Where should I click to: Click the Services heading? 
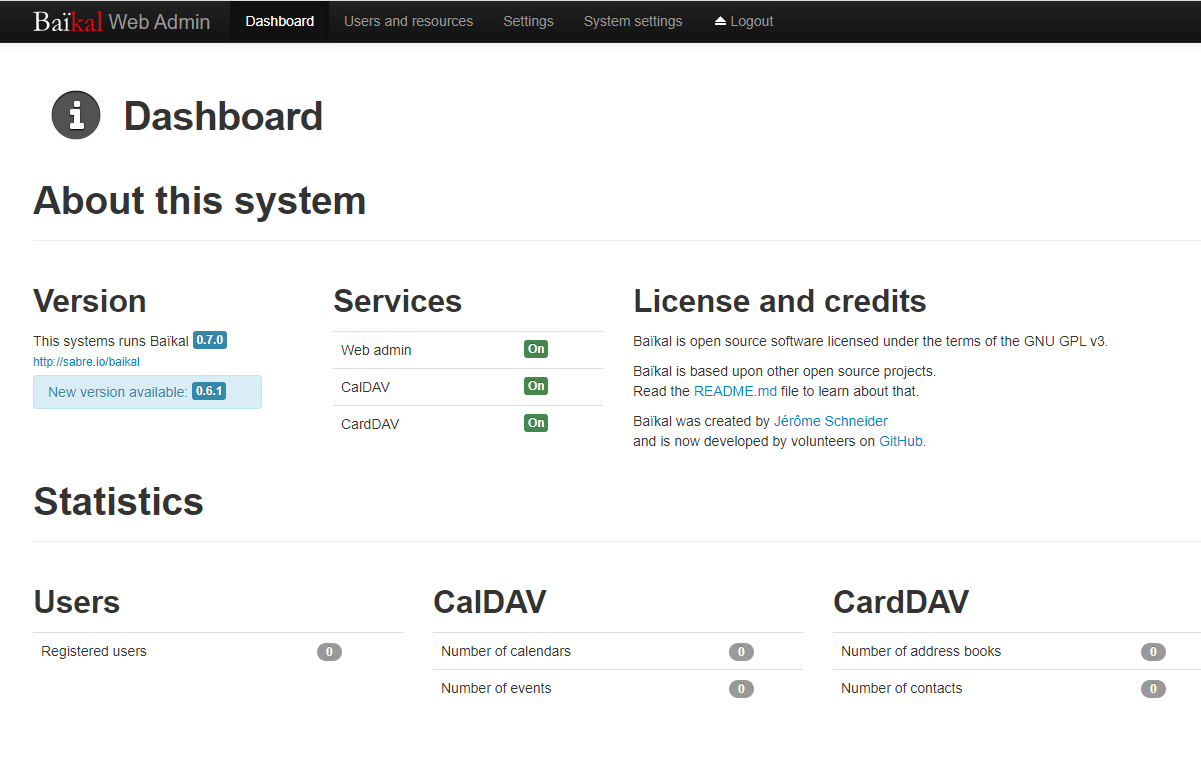pos(398,301)
